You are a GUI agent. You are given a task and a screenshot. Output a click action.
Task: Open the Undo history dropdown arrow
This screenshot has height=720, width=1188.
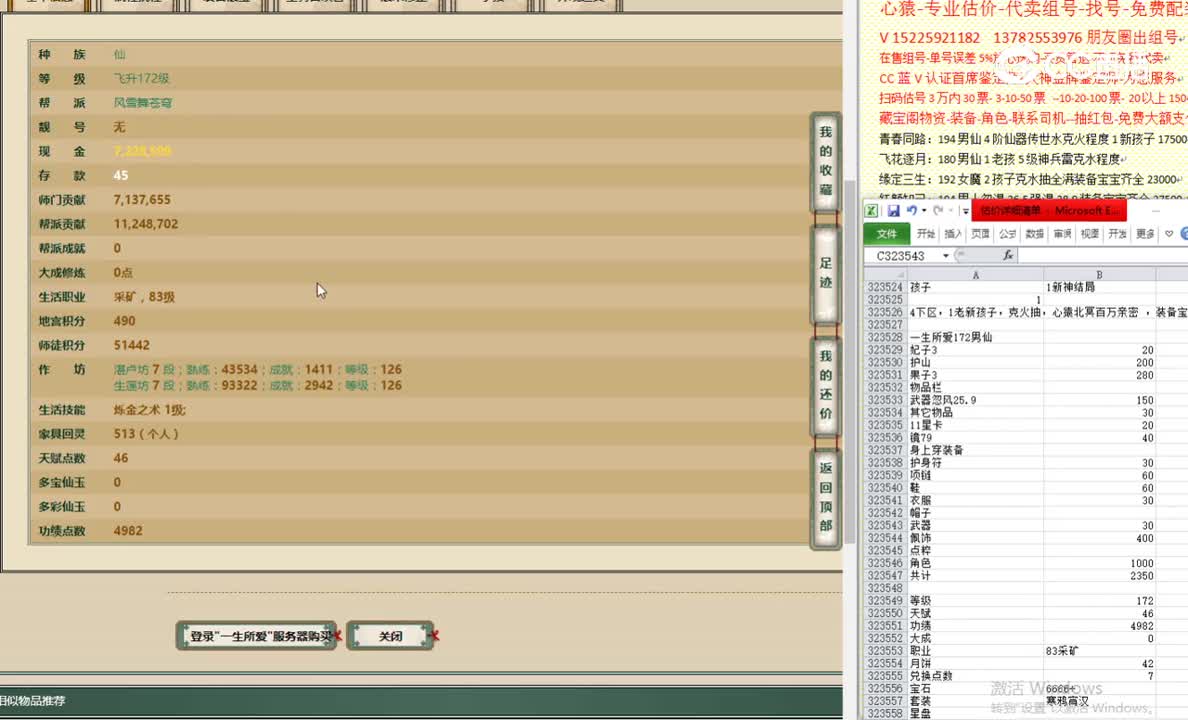click(924, 210)
